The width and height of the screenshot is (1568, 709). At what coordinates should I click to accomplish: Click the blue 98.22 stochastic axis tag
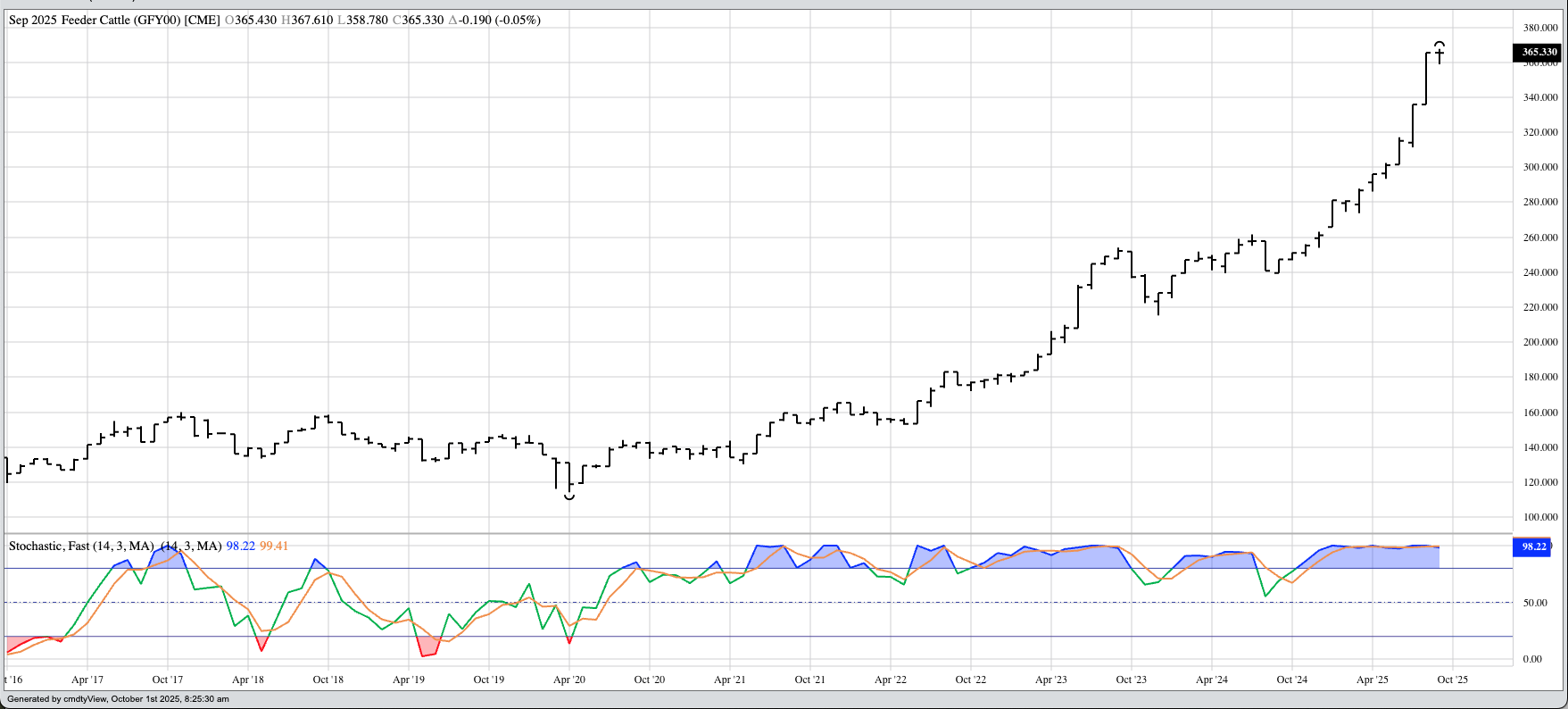[x=1533, y=546]
